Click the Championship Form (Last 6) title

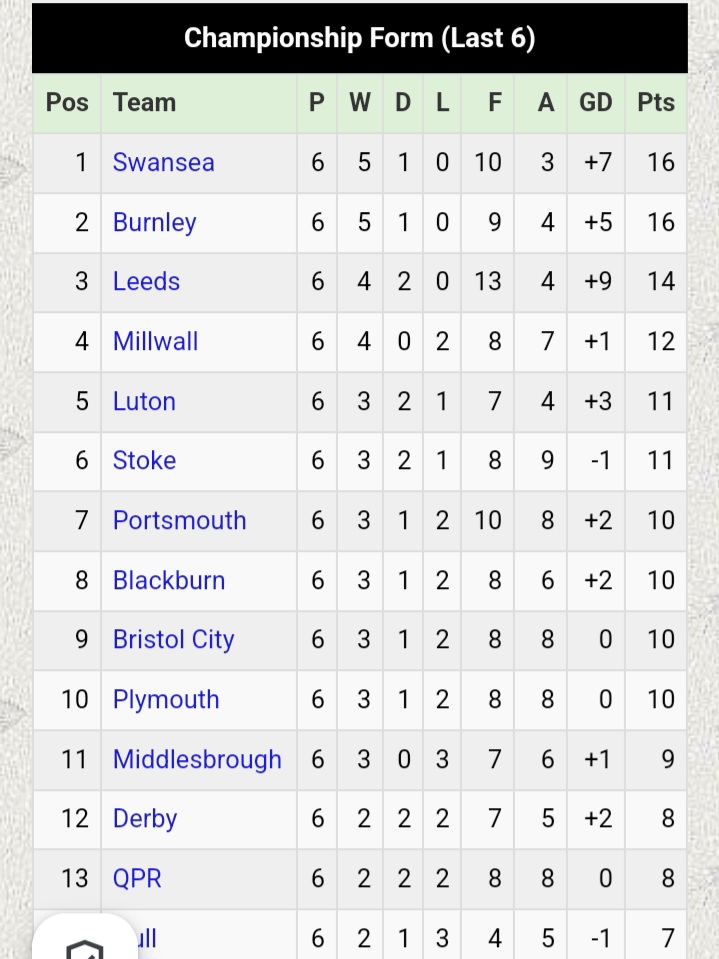coord(360,38)
